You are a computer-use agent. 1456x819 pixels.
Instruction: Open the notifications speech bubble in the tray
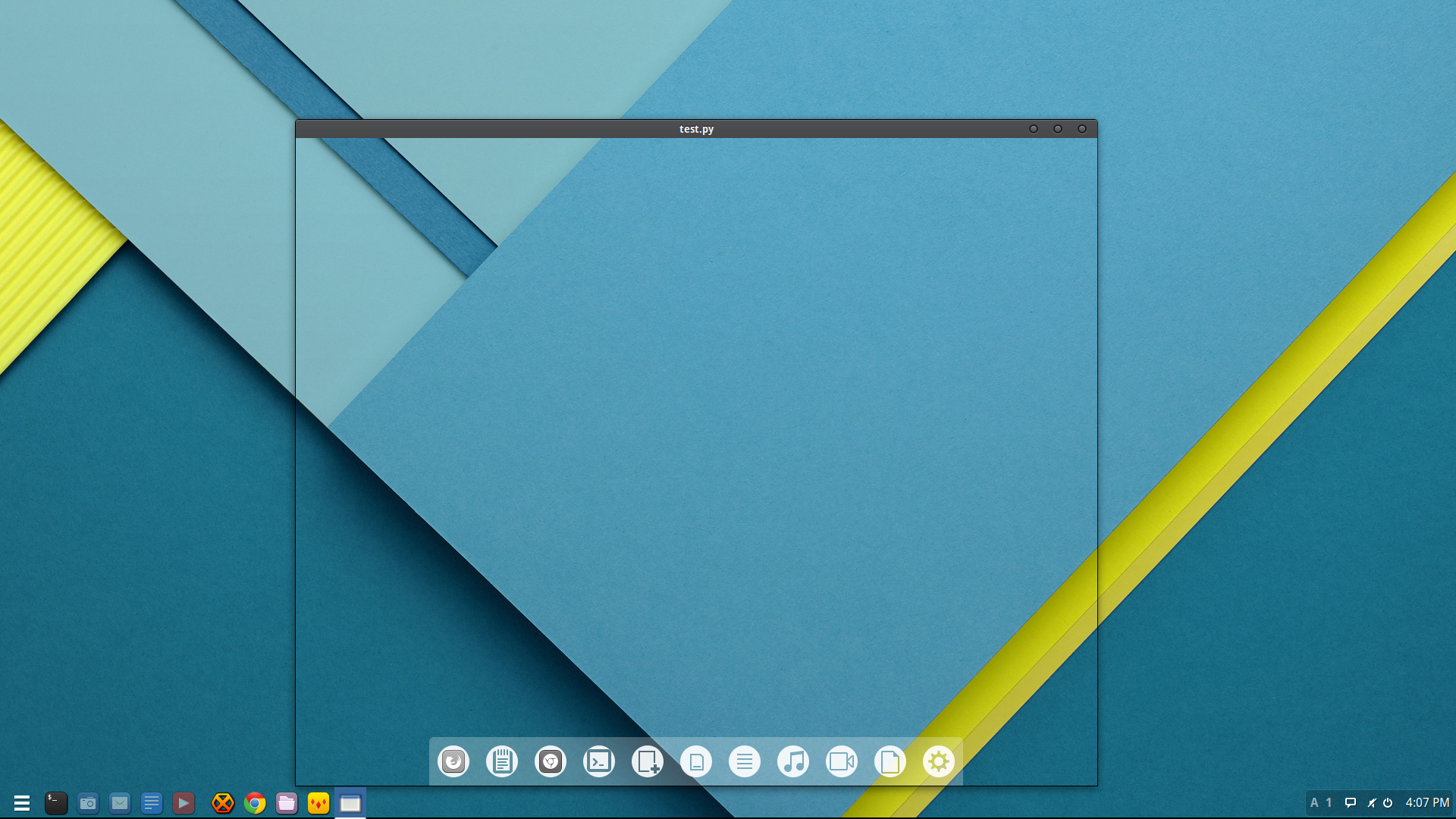click(x=1351, y=802)
